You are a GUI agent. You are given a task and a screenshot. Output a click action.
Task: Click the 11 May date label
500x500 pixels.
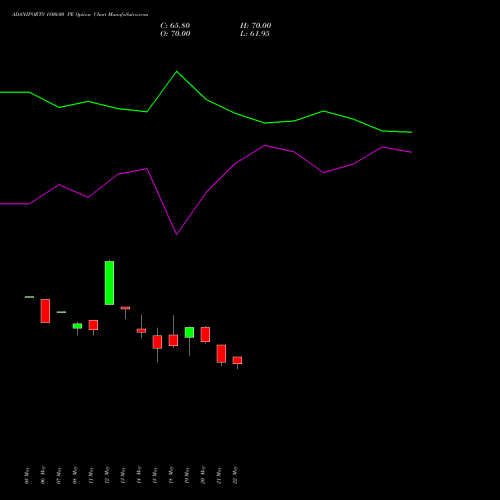click(x=91, y=476)
